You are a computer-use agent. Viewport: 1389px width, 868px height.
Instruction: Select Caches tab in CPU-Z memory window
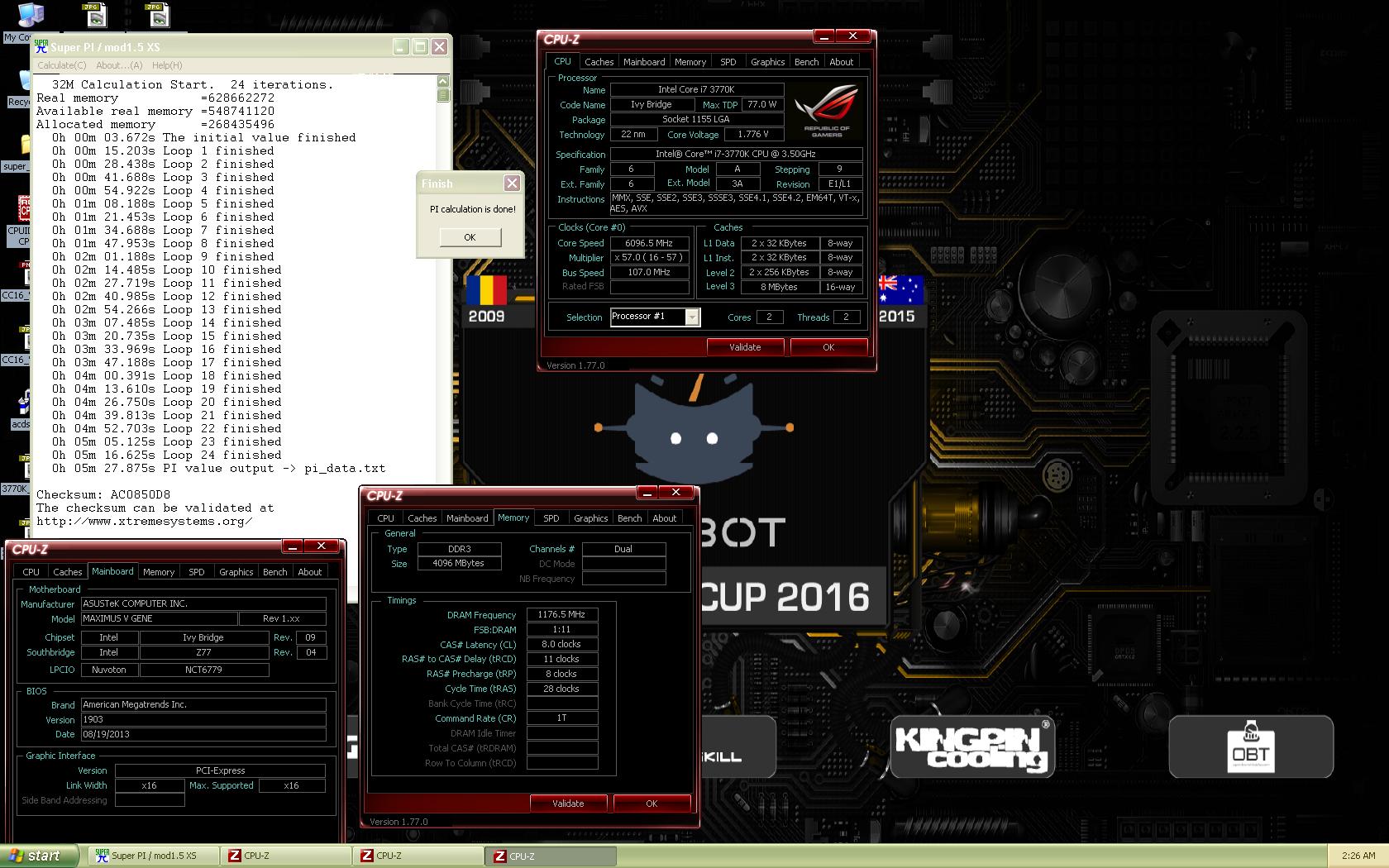point(422,518)
